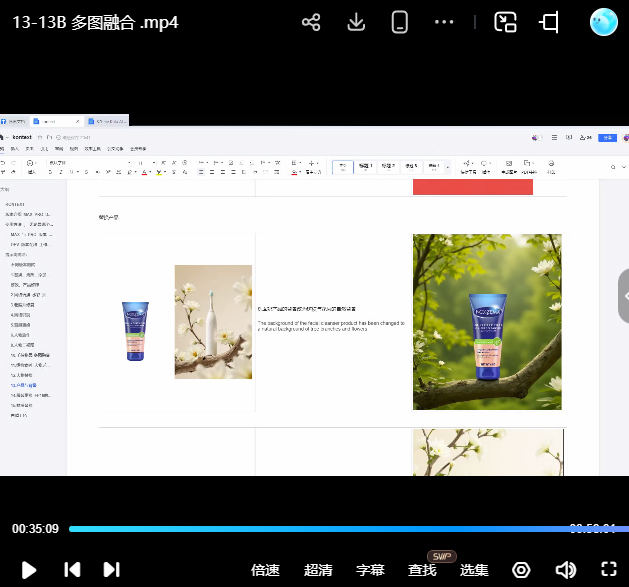Click the 查找 search button
The image size is (629, 587).
pos(422,570)
